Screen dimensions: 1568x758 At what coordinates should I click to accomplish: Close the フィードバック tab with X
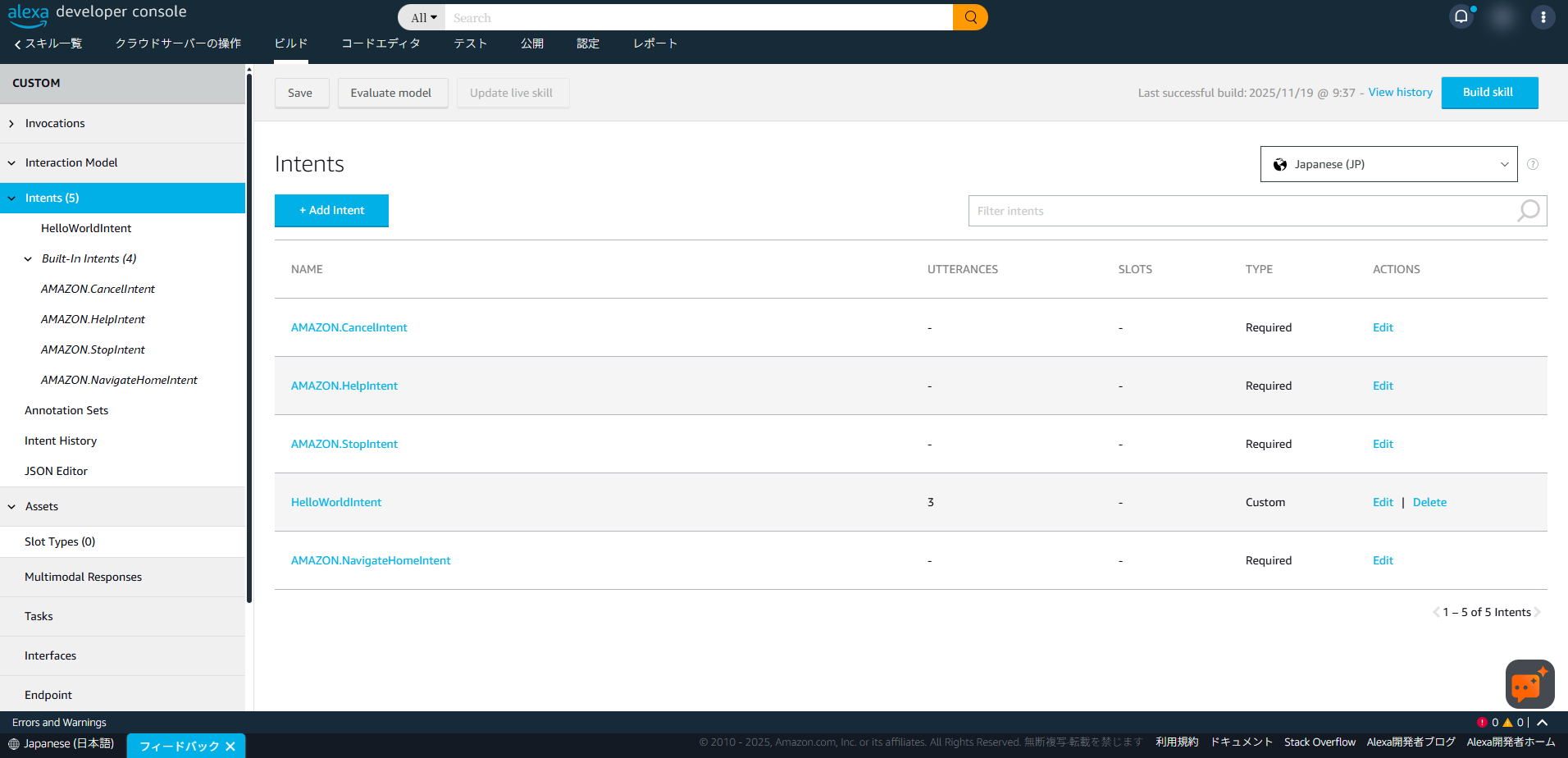(230, 747)
